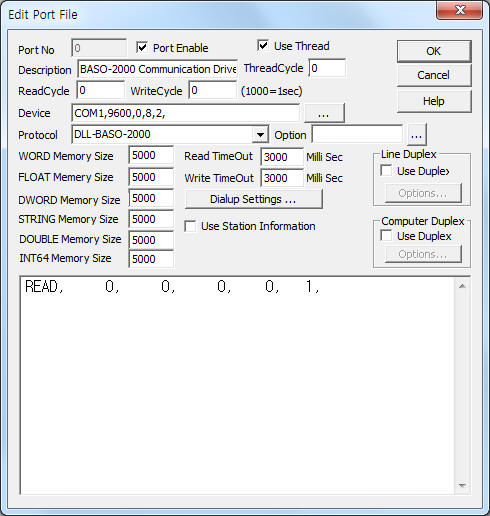The height and width of the screenshot is (516, 490).
Task: Close the Edit Port File dialog
Action: pos(460,10)
